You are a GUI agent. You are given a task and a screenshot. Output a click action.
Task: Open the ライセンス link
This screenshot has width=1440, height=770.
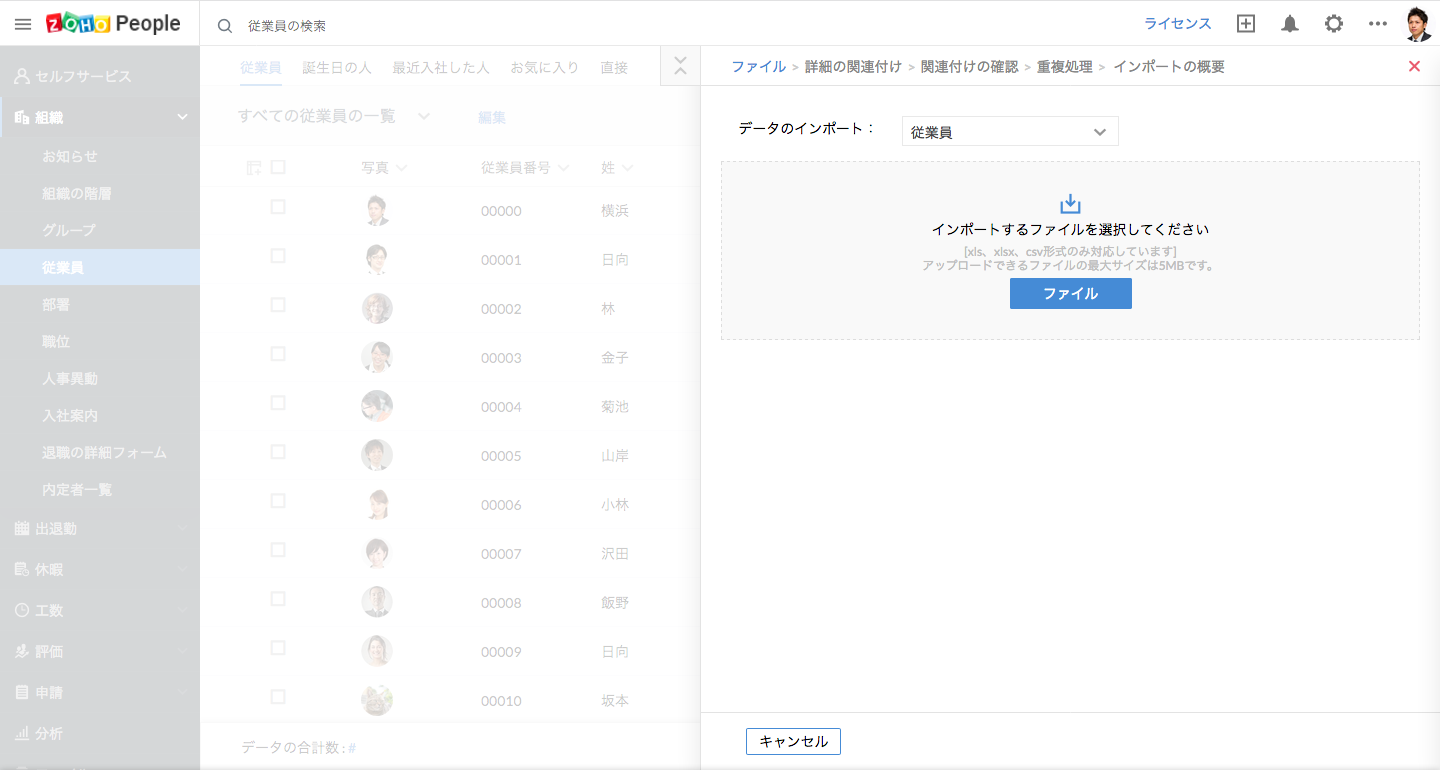pos(1177,24)
